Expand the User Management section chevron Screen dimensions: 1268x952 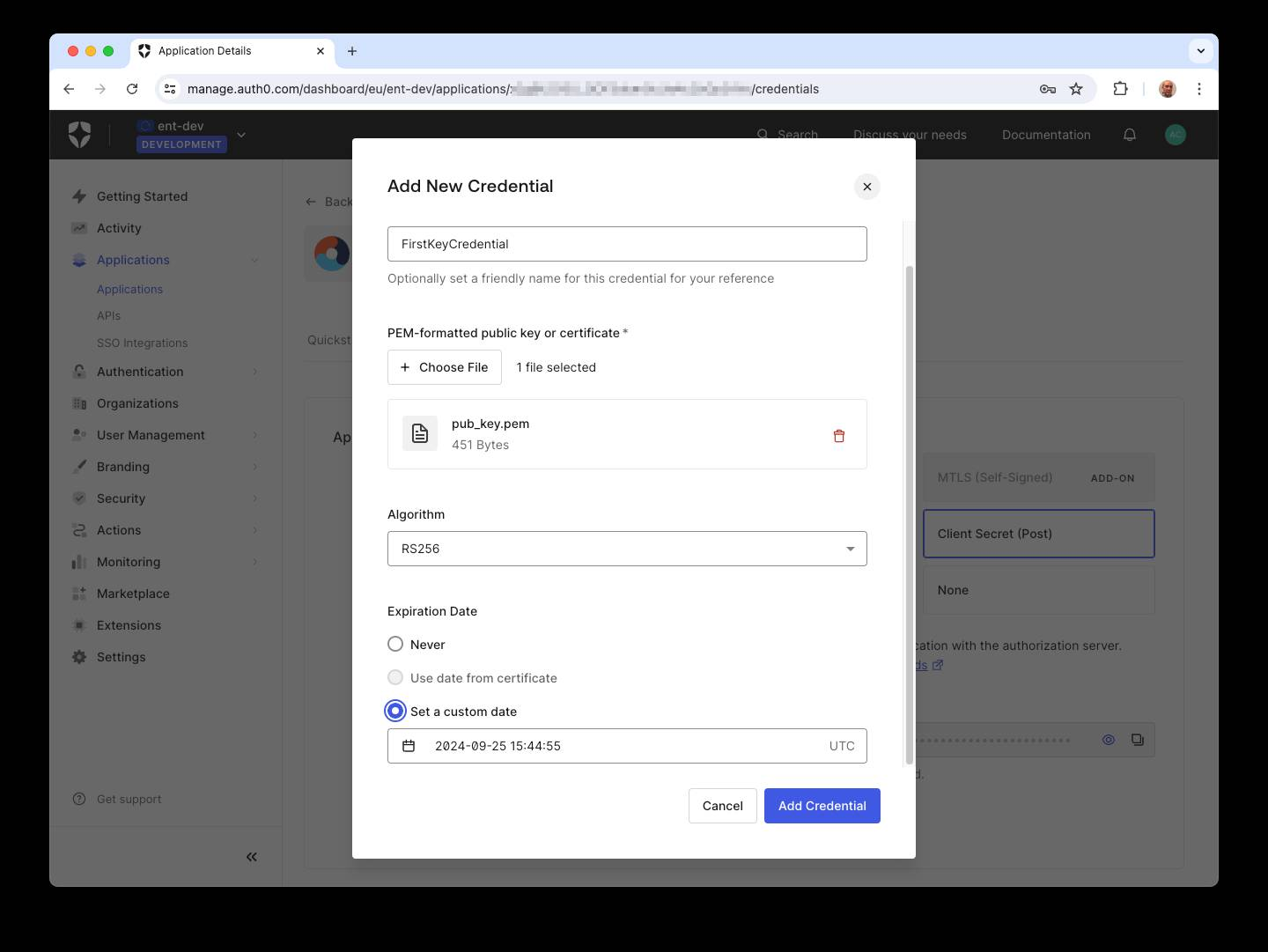[254, 435]
